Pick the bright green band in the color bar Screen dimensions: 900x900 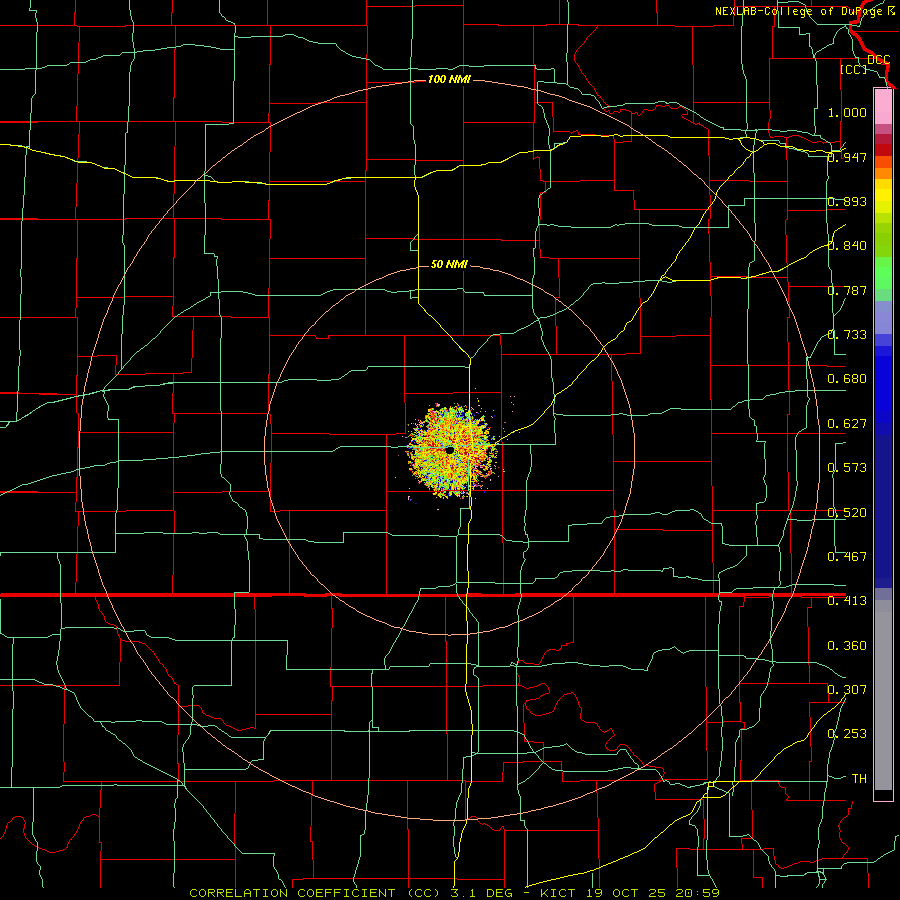[883, 273]
